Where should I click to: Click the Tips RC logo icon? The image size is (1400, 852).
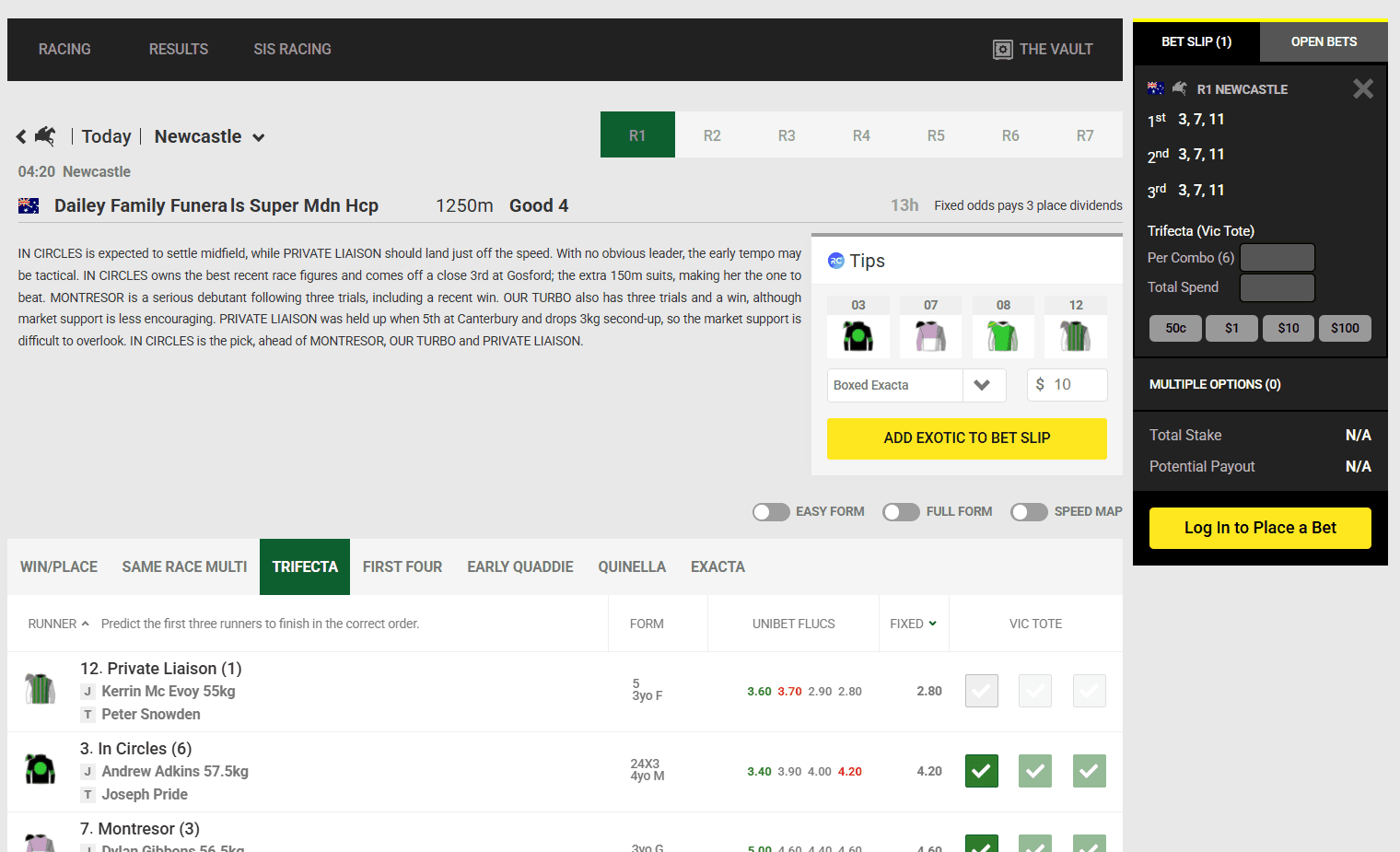pyautogui.click(x=836, y=261)
